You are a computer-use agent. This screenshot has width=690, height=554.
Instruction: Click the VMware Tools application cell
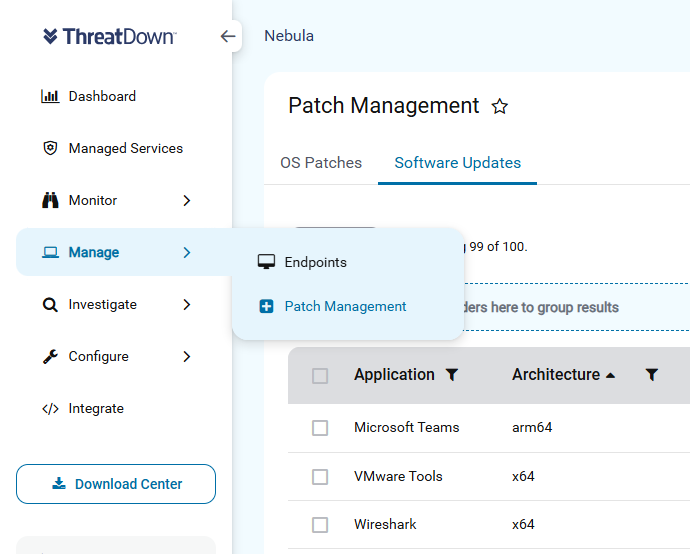pos(398,476)
